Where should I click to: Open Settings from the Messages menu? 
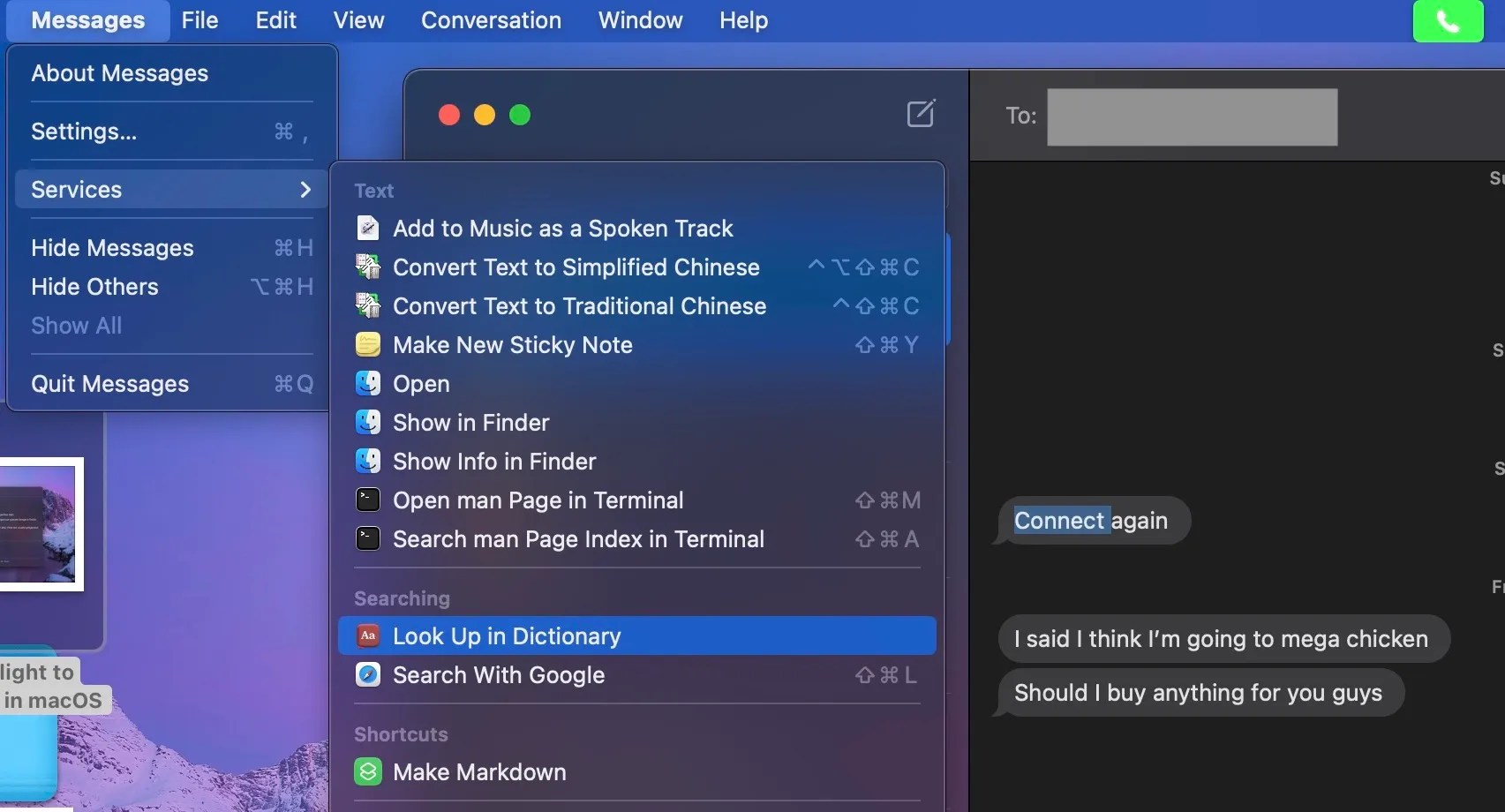(x=84, y=131)
